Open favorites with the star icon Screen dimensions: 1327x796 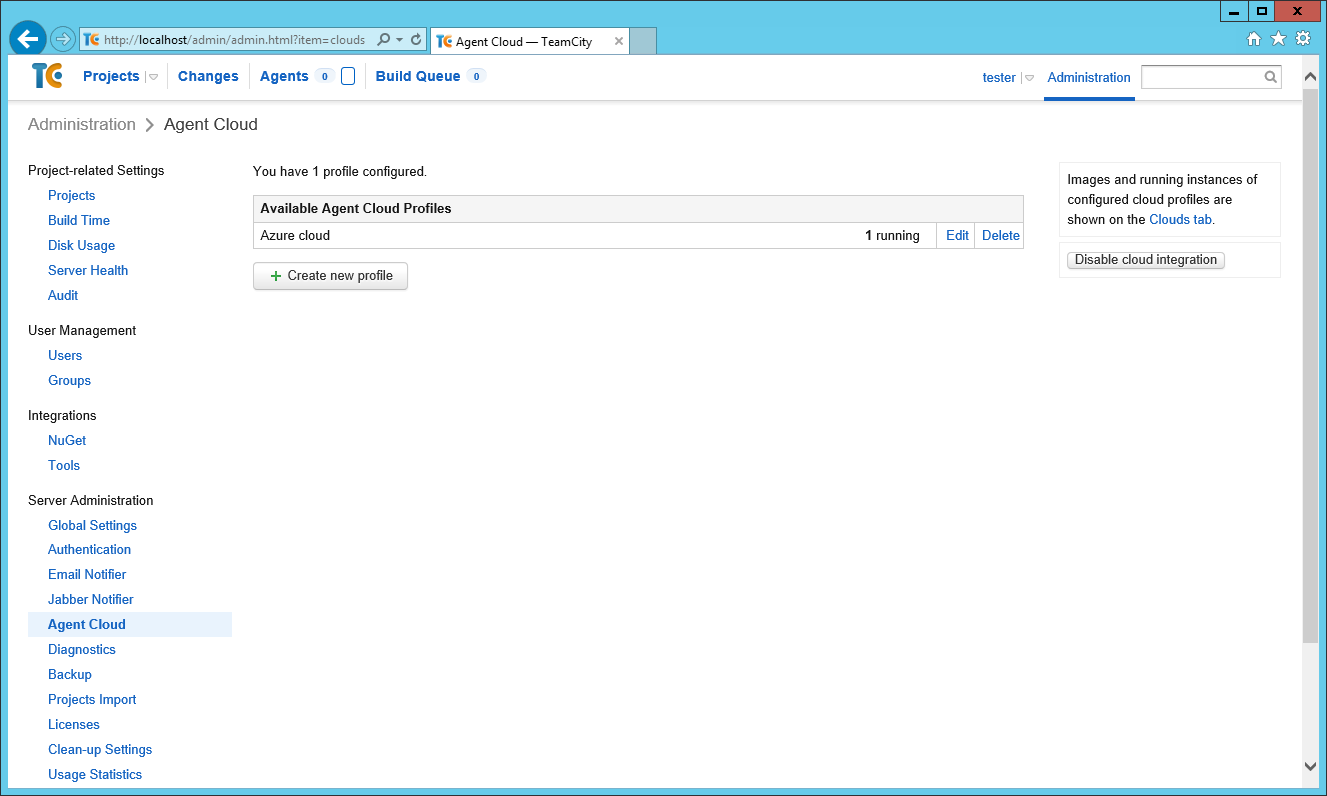(x=1278, y=39)
